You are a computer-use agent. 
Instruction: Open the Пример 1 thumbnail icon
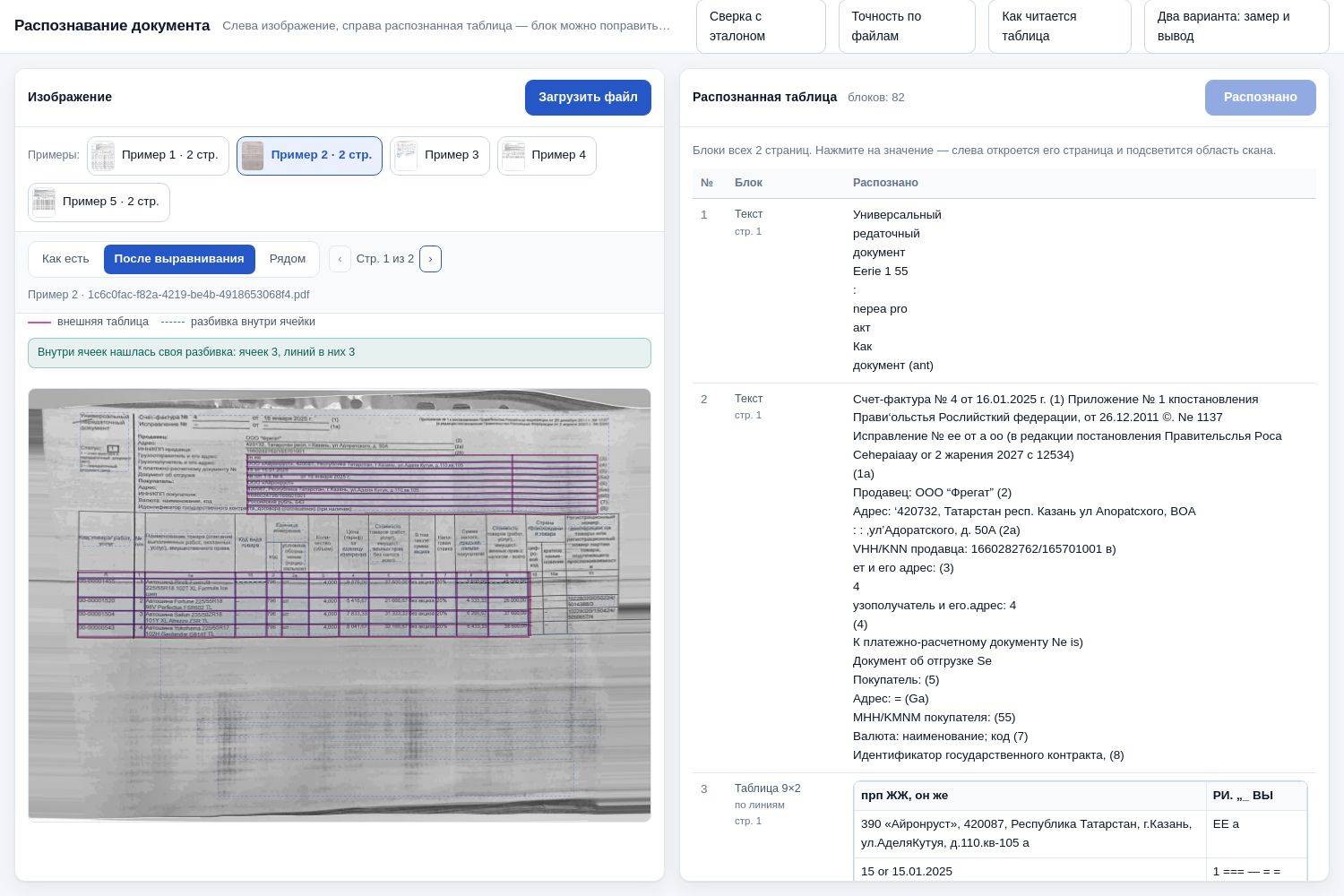click(103, 156)
